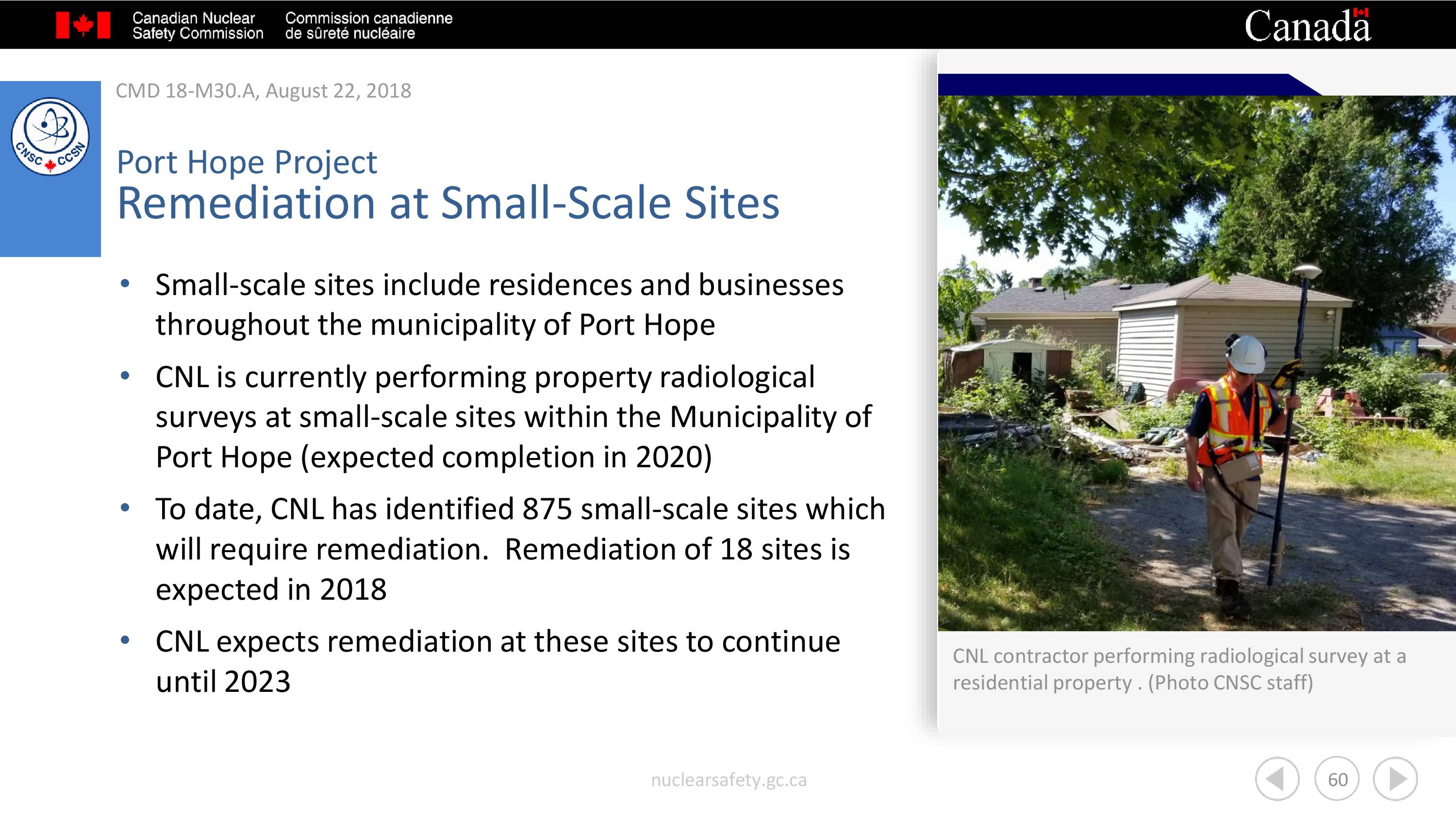
Task: Click the Canadian flag icon in header
Action: click(x=83, y=25)
